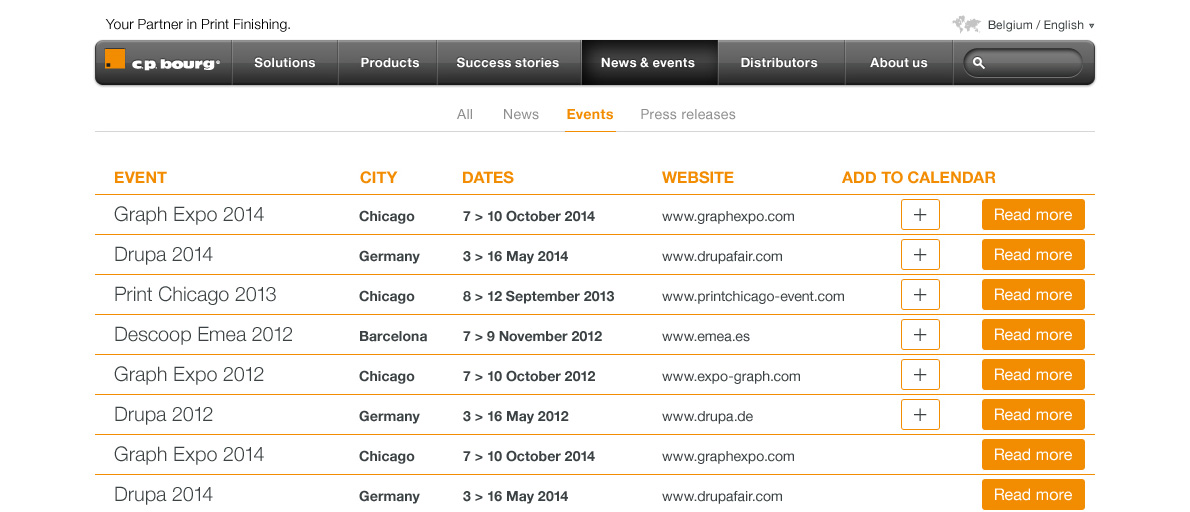
Task: Open the Graph Expo 2012 event title
Action: click(x=189, y=375)
